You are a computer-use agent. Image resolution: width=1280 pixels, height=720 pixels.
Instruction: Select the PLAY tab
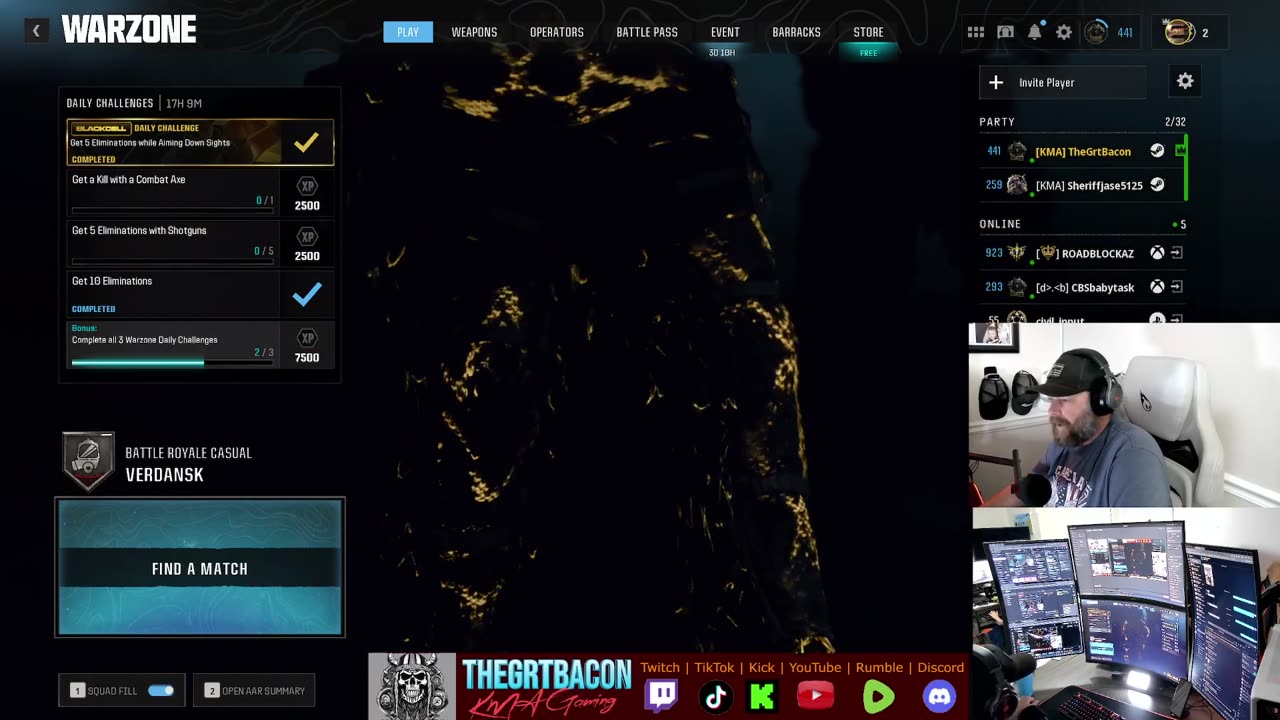click(x=408, y=32)
